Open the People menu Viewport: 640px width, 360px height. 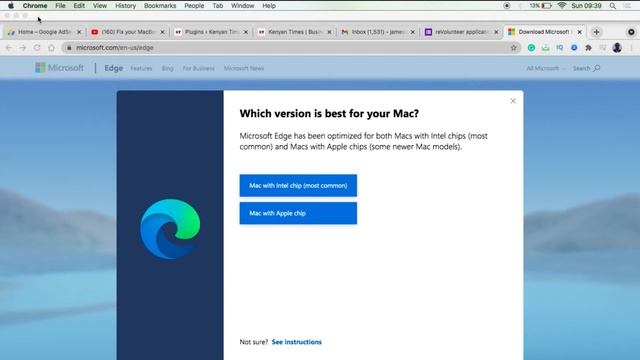194,6
